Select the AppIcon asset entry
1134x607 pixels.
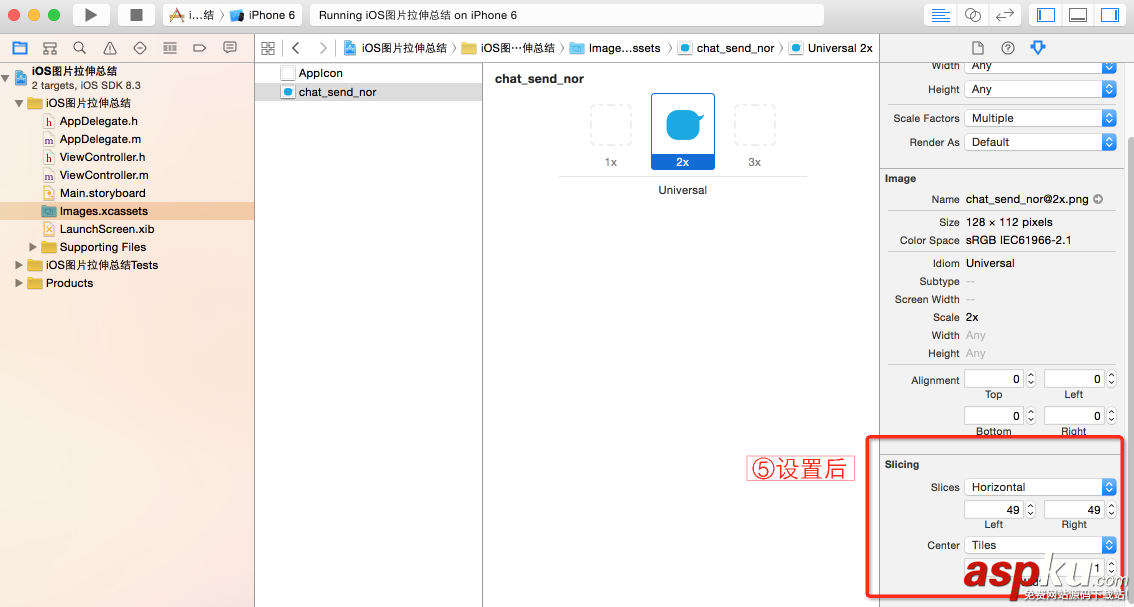click(322, 72)
